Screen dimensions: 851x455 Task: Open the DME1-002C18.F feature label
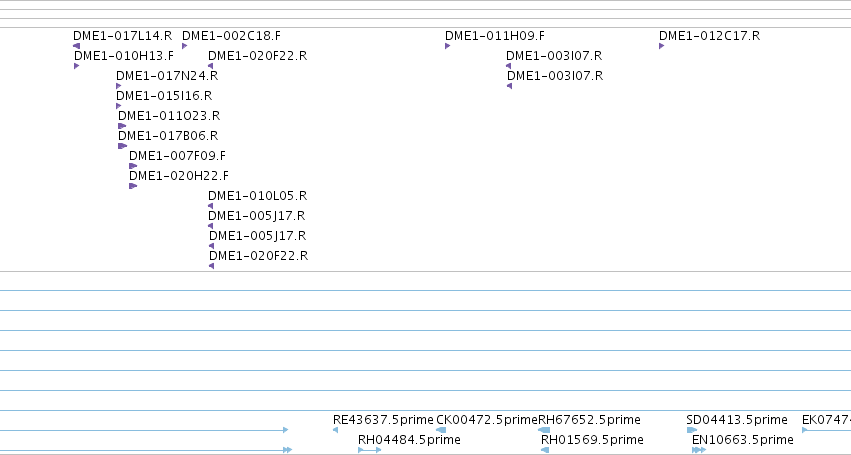(232, 36)
